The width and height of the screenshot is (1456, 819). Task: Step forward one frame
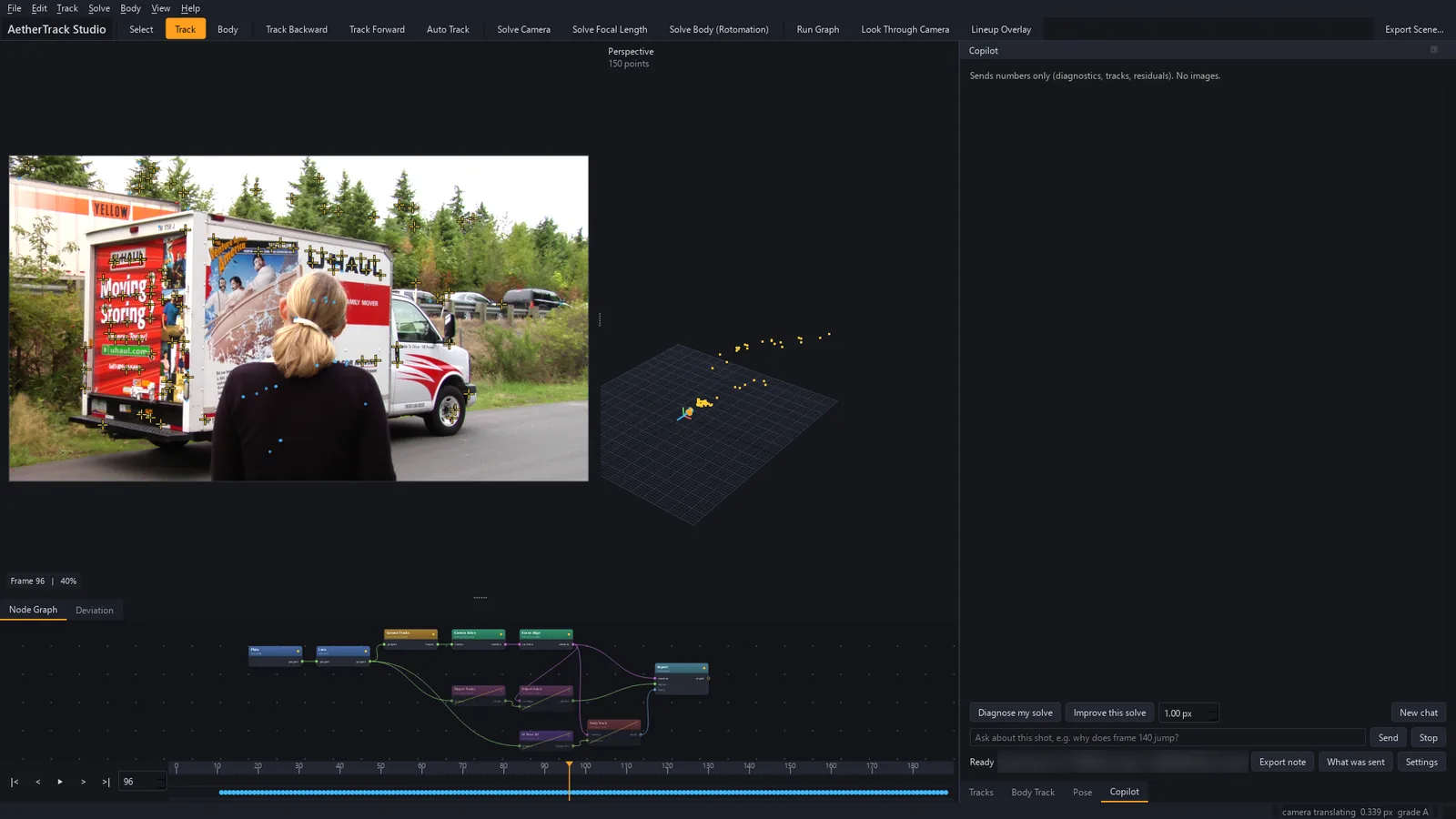[x=83, y=782]
